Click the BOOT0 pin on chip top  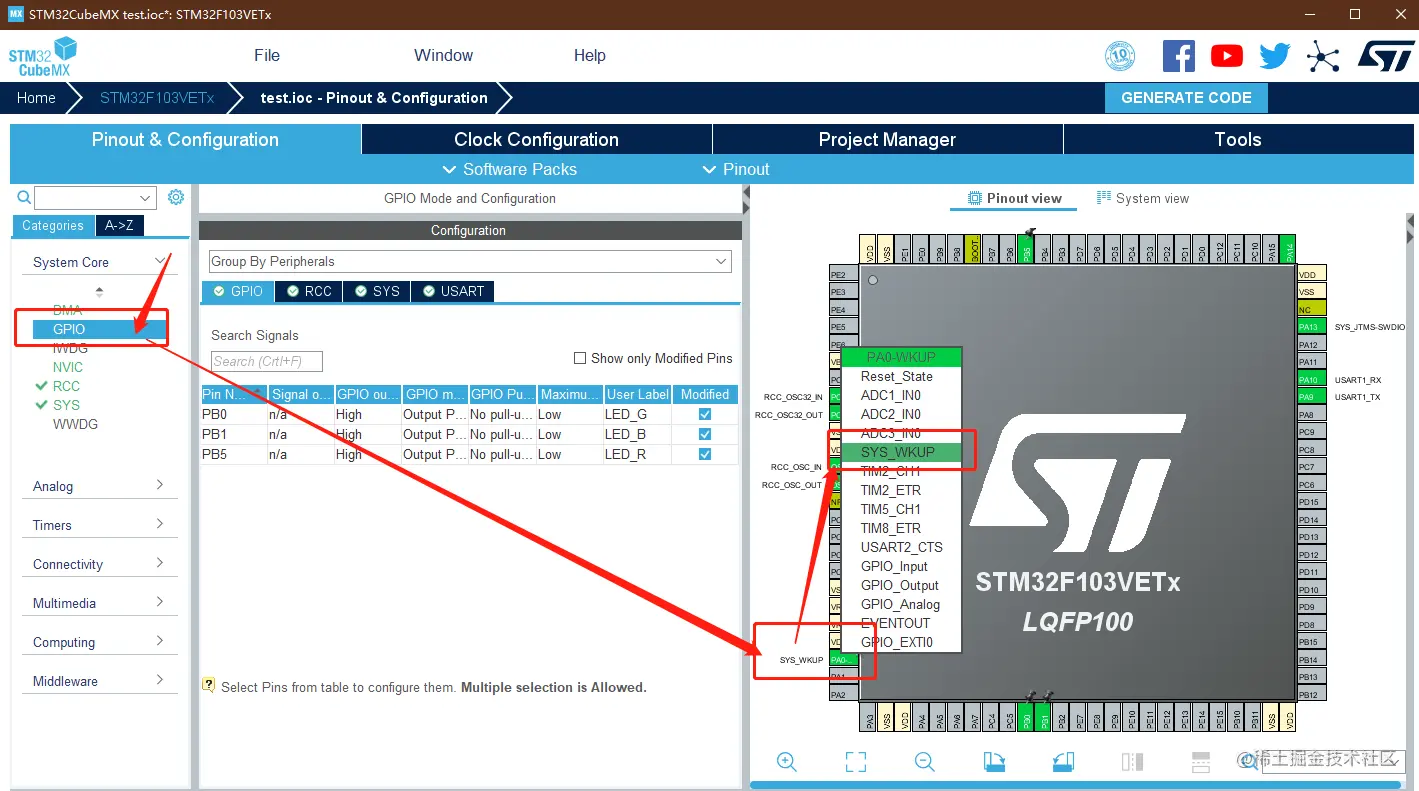(x=975, y=250)
